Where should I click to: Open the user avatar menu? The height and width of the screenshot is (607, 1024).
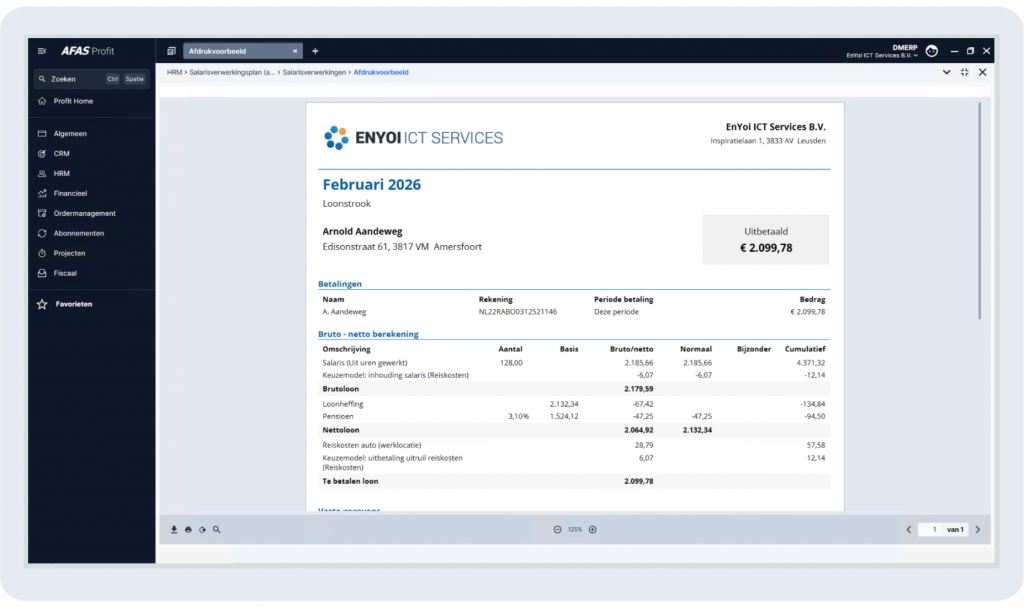click(x=932, y=51)
